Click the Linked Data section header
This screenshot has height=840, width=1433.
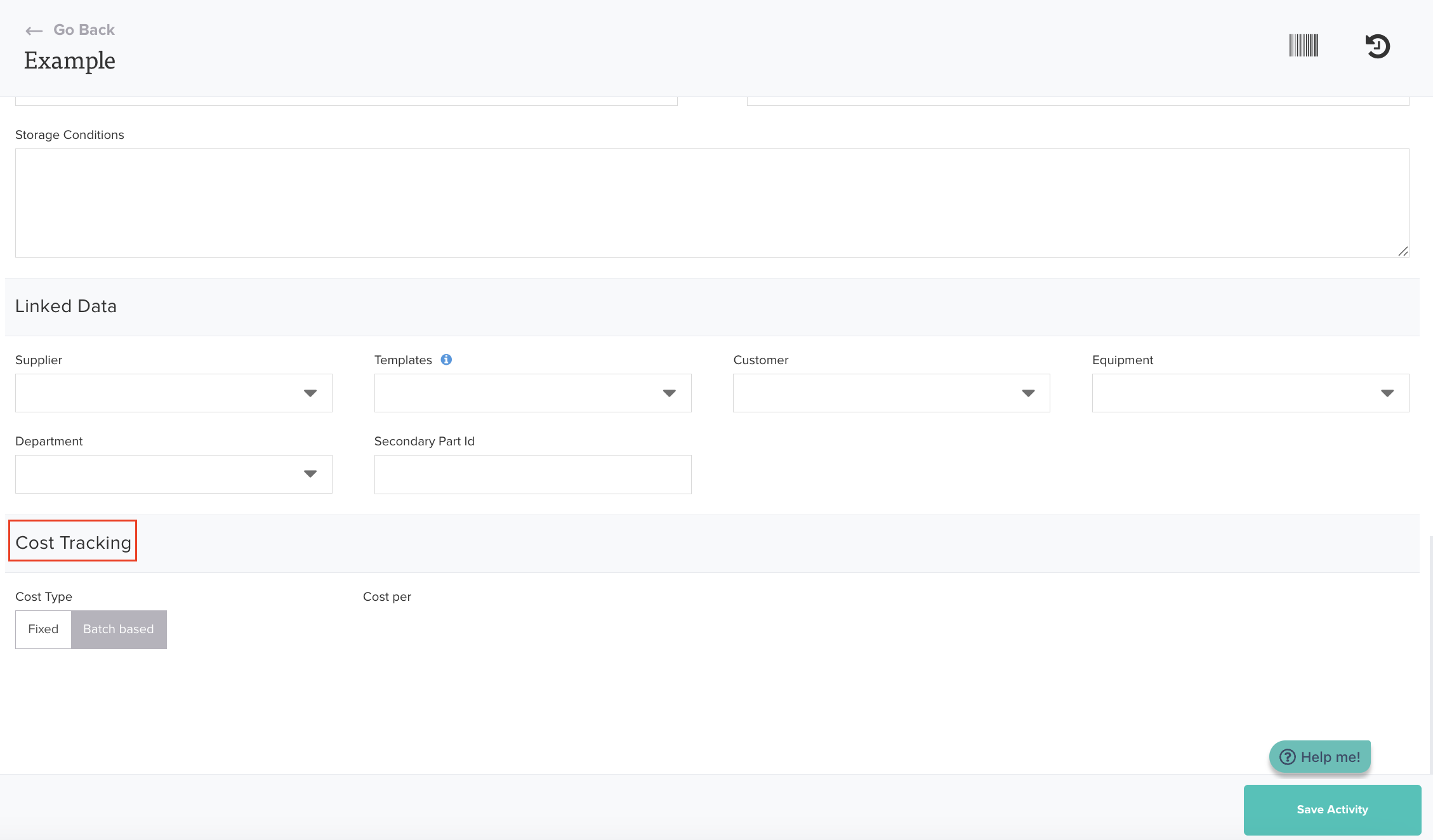click(66, 306)
